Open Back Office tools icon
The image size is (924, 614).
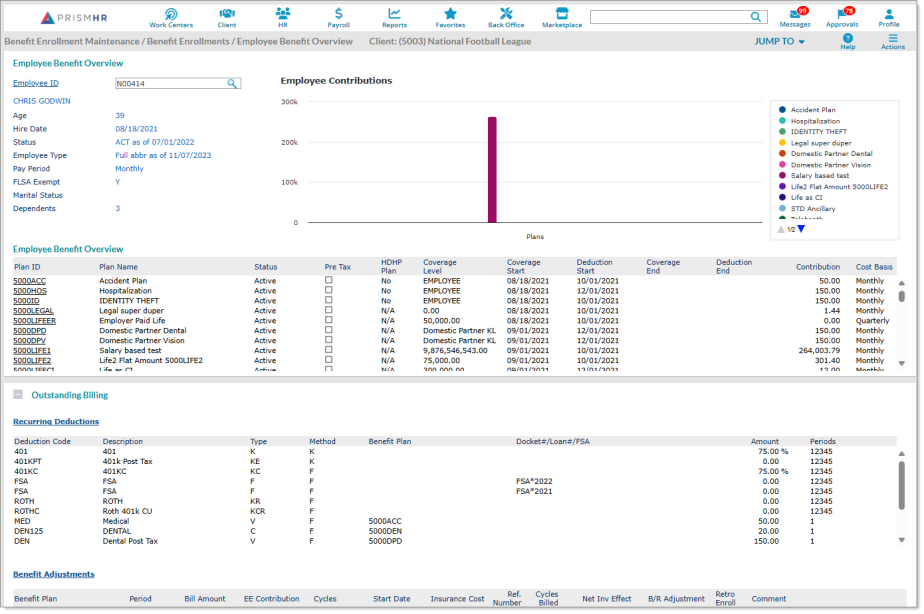point(506,14)
